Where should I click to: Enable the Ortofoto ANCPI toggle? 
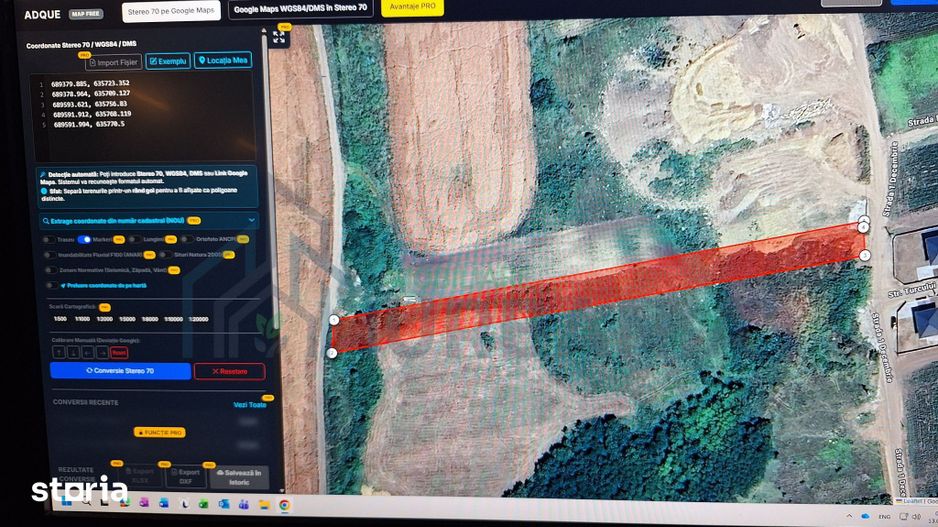(x=187, y=239)
